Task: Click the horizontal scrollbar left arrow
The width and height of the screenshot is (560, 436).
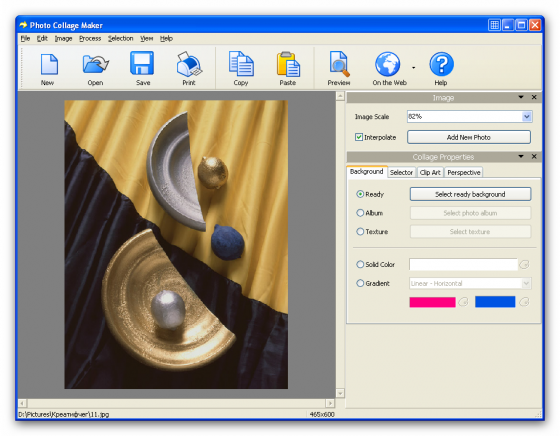Action: coord(22,403)
